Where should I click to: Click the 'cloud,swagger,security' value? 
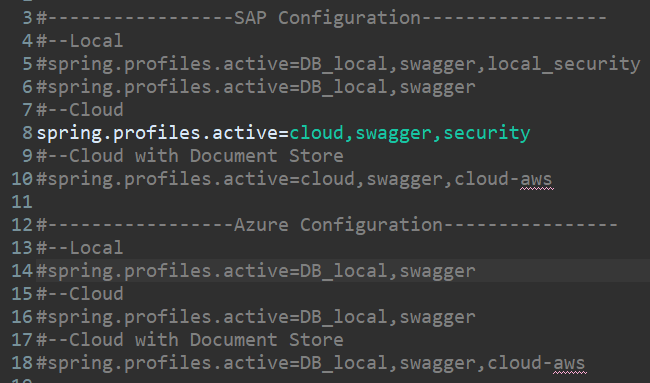(x=410, y=133)
